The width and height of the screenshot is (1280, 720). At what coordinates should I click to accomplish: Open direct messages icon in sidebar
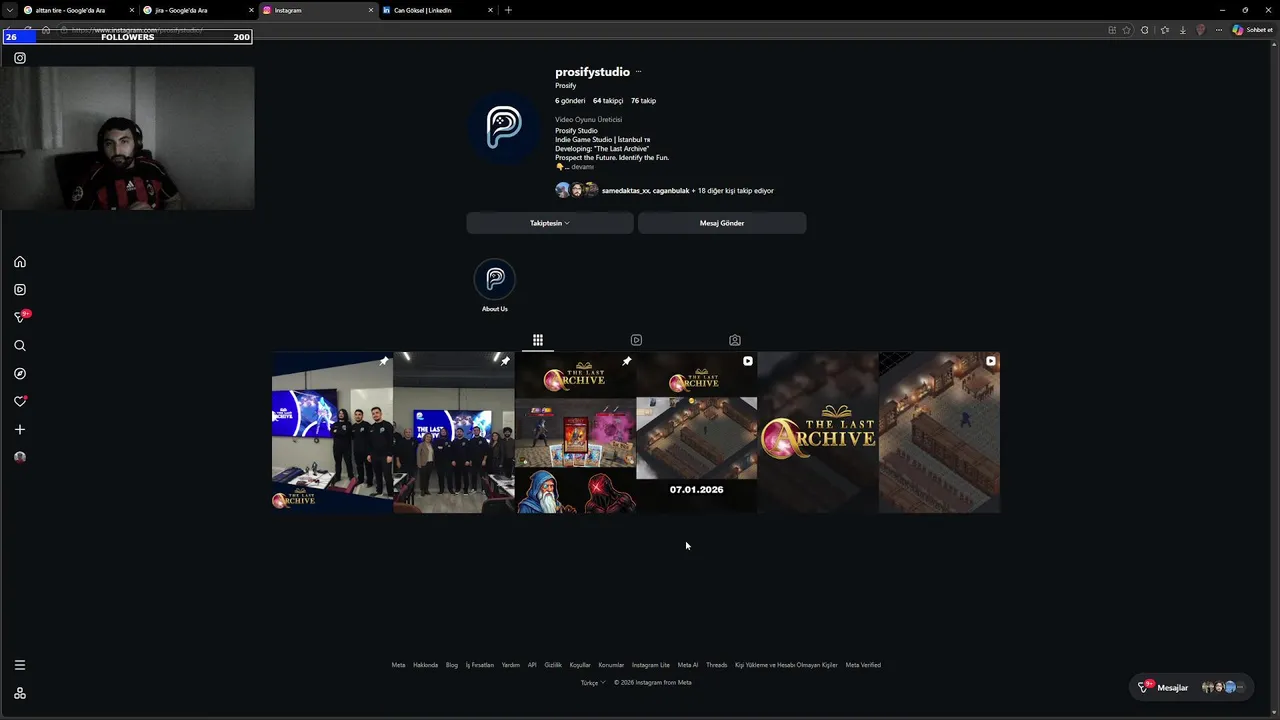coord(20,317)
